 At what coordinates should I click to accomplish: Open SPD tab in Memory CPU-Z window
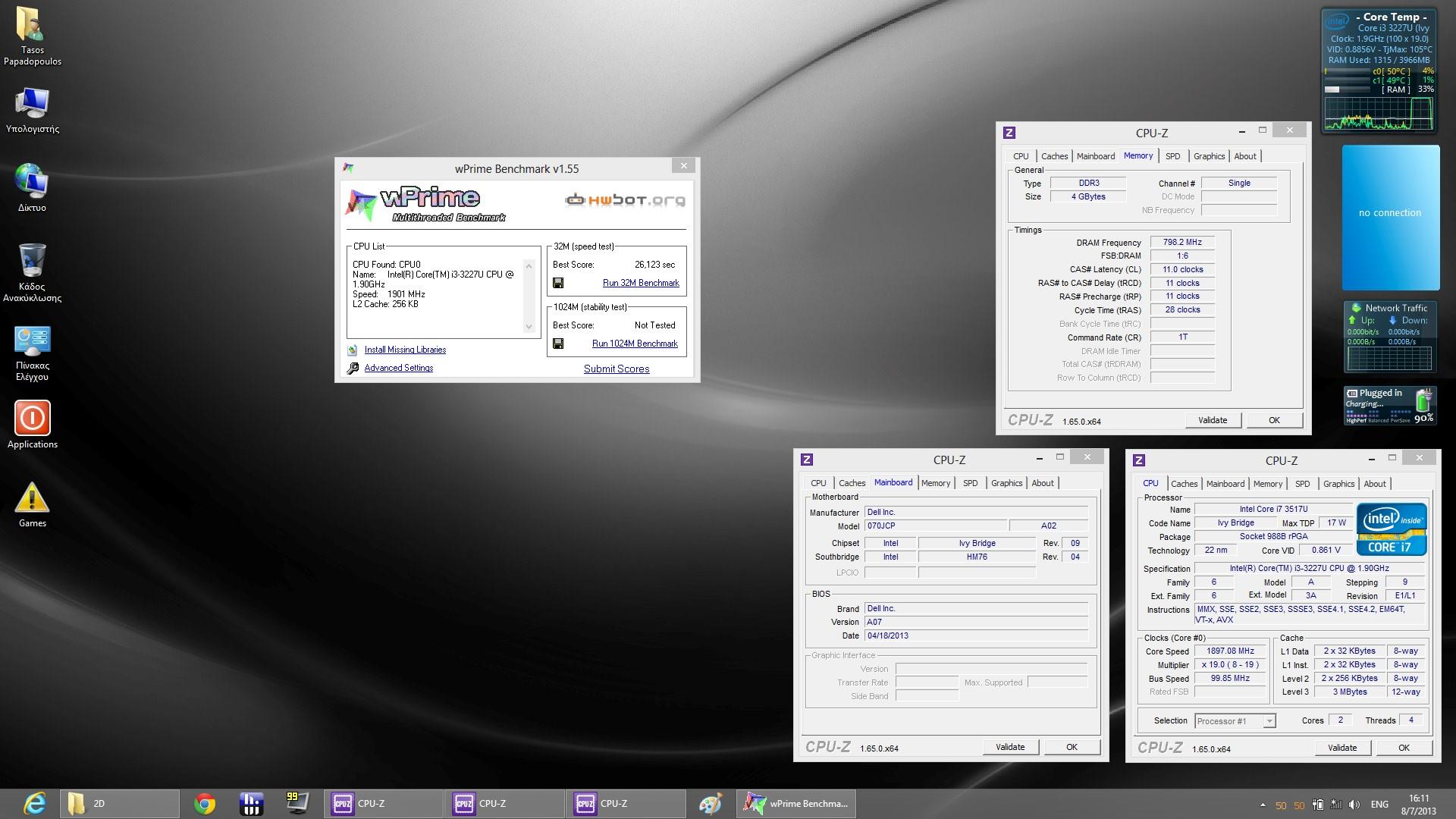pyautogui.click(x=1172, y=156)
